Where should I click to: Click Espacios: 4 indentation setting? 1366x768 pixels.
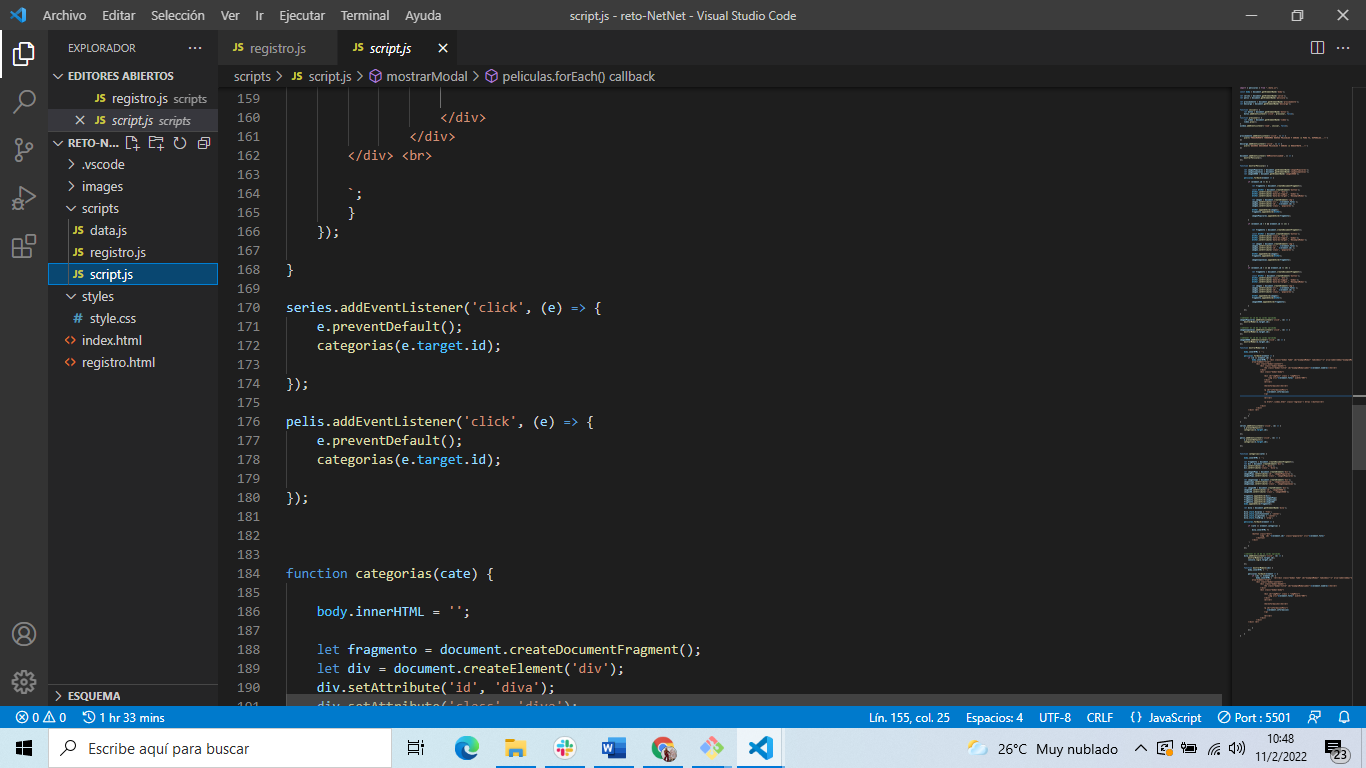[994, 717]
